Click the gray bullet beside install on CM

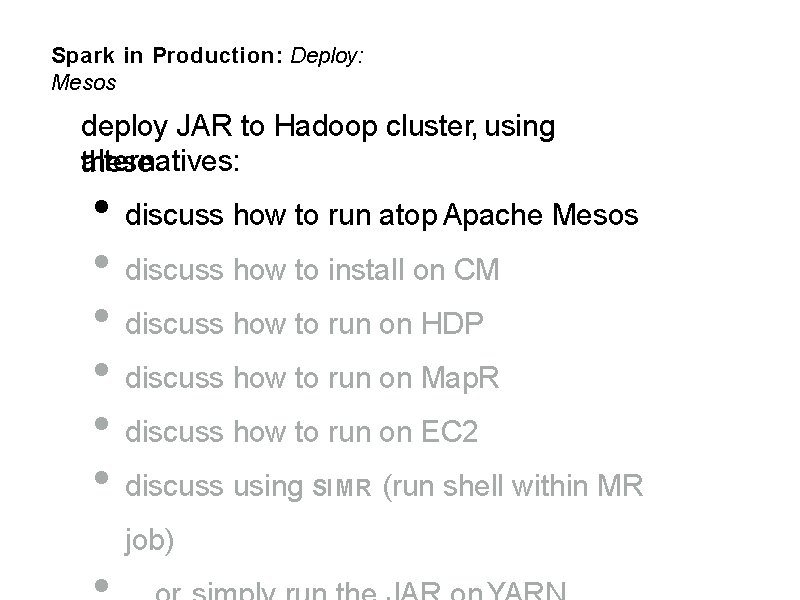[102, 261]
